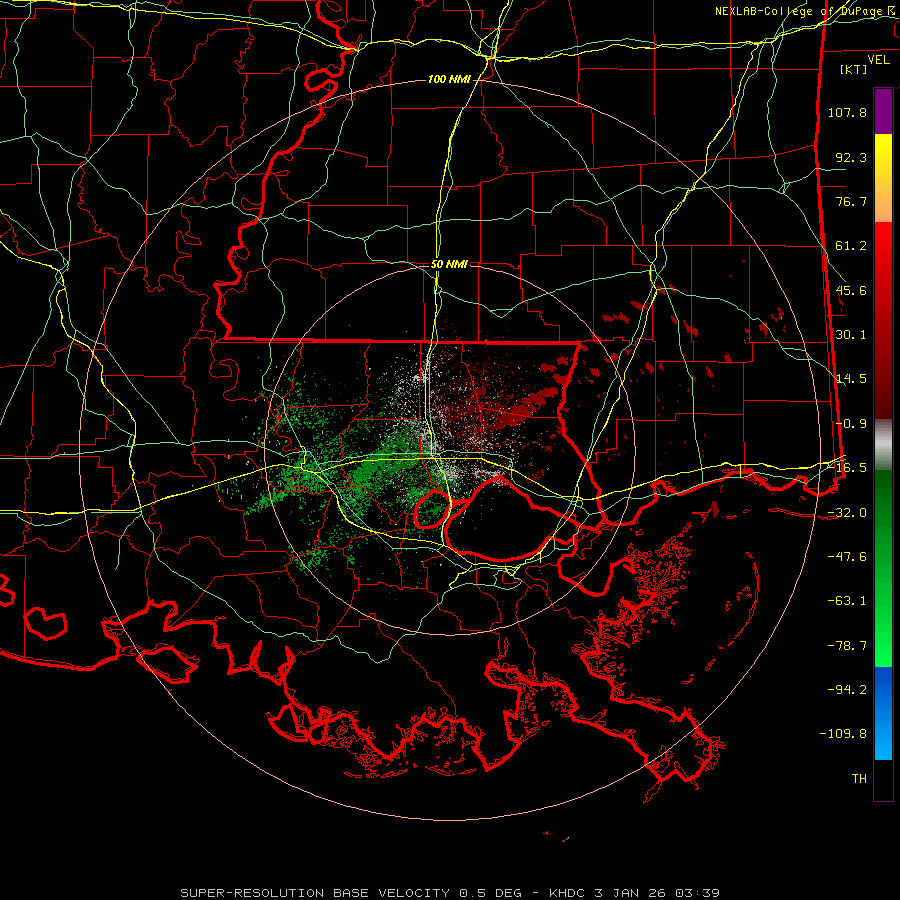Click the -94.2 velocity scale value
The image size is (900, 900).
point(847,690)
